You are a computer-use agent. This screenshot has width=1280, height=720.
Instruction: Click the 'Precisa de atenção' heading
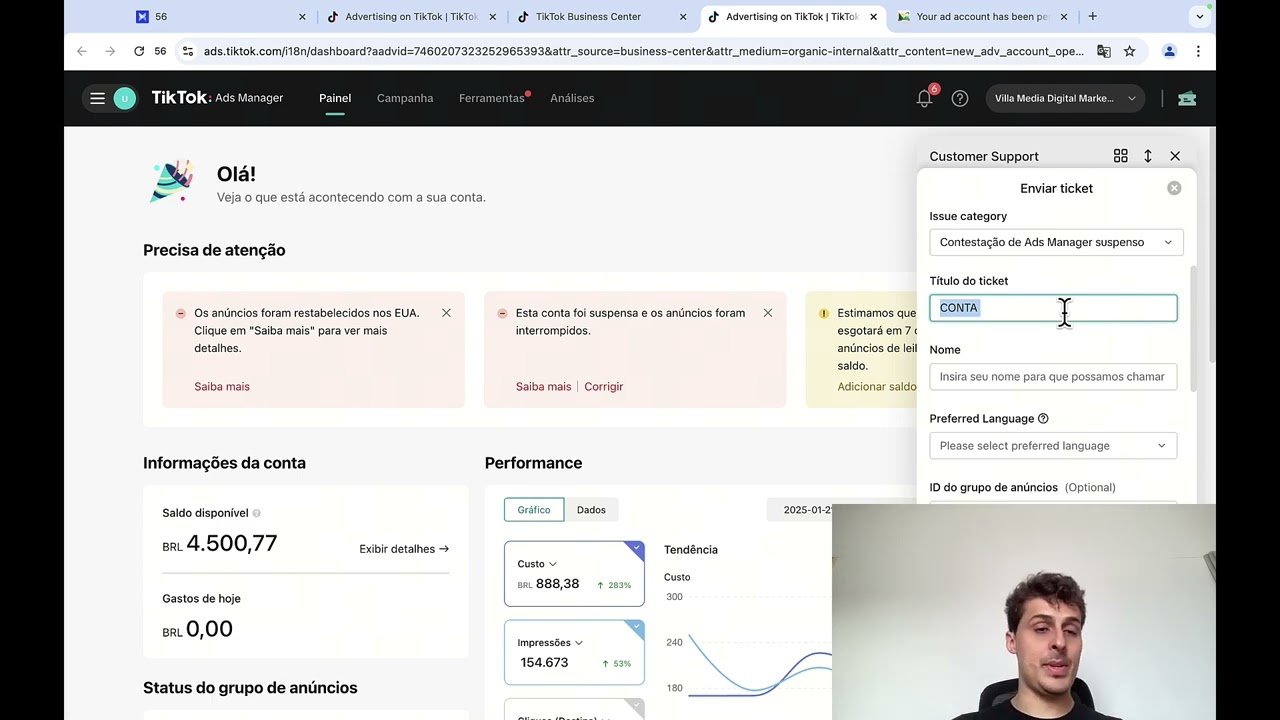[214, 250]
